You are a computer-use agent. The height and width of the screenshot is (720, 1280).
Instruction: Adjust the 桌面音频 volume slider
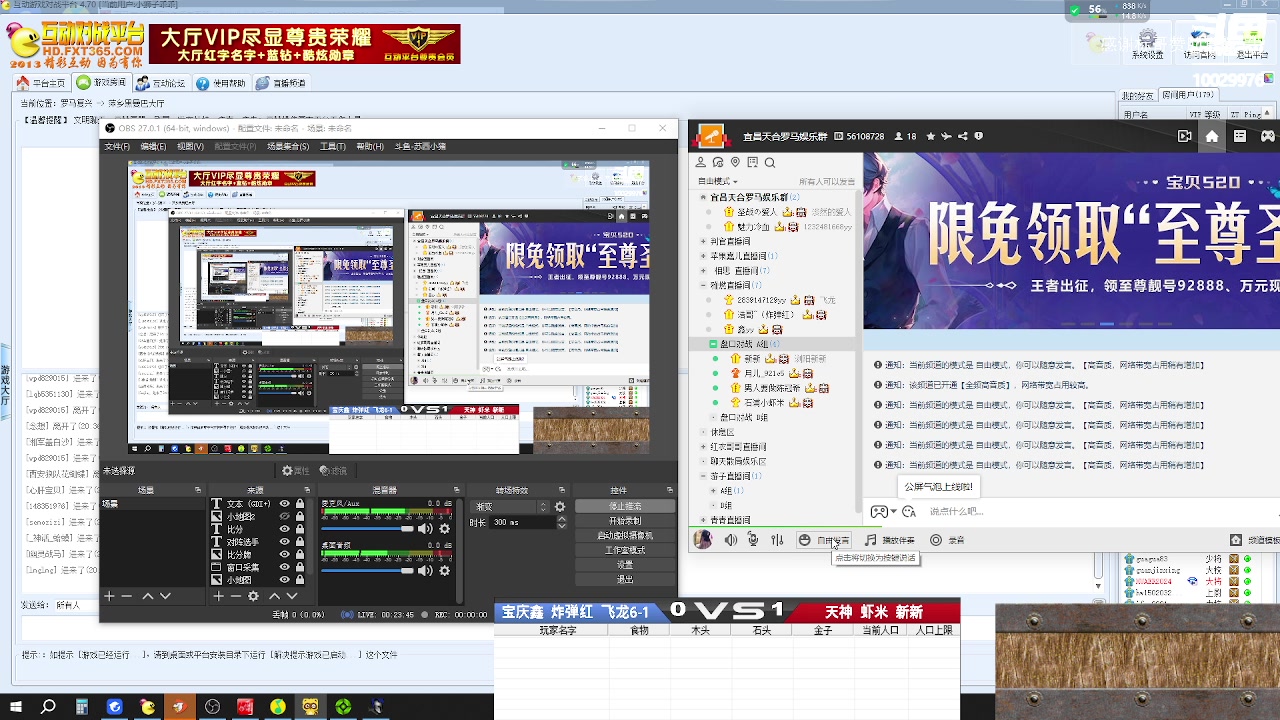tap(366, 570)
